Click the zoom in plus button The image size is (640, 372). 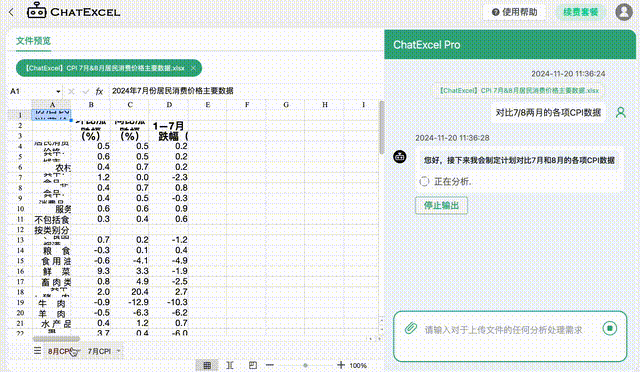pos(340,365)
